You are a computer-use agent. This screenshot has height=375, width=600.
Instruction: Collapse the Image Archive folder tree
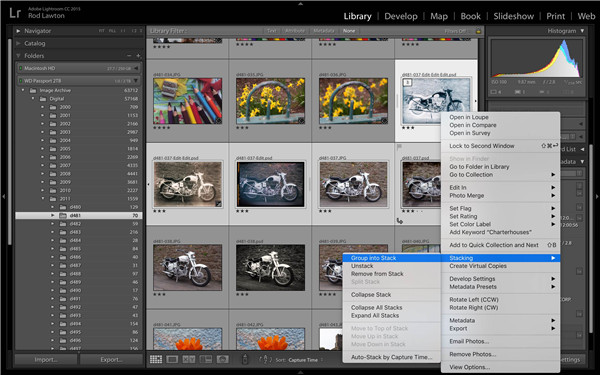[x=23, y=91]
